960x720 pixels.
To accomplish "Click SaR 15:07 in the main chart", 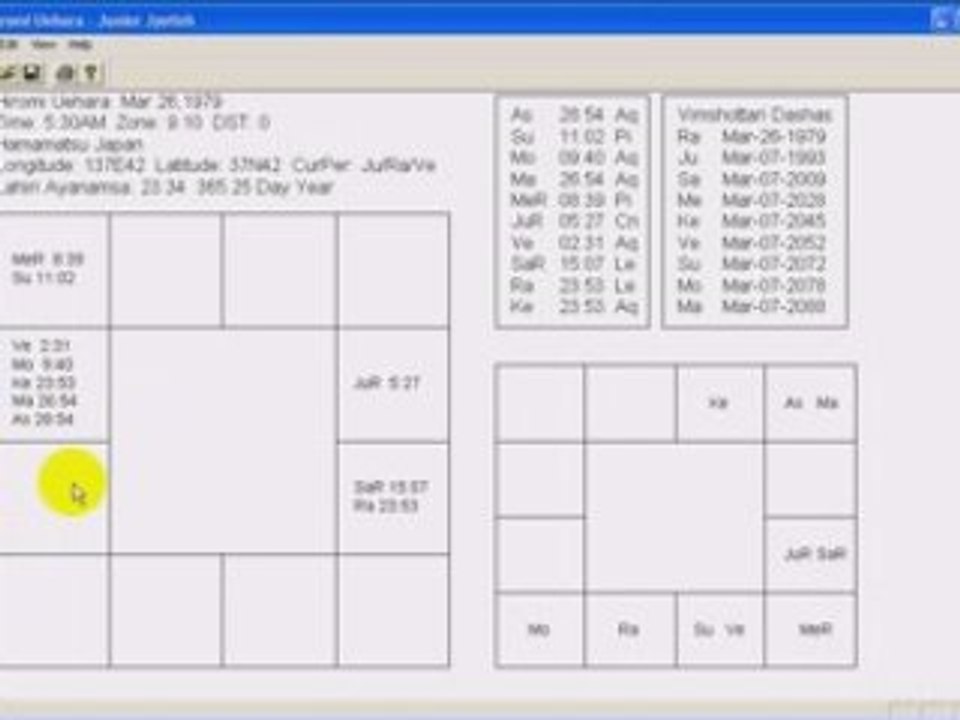I will click(391, 487).
